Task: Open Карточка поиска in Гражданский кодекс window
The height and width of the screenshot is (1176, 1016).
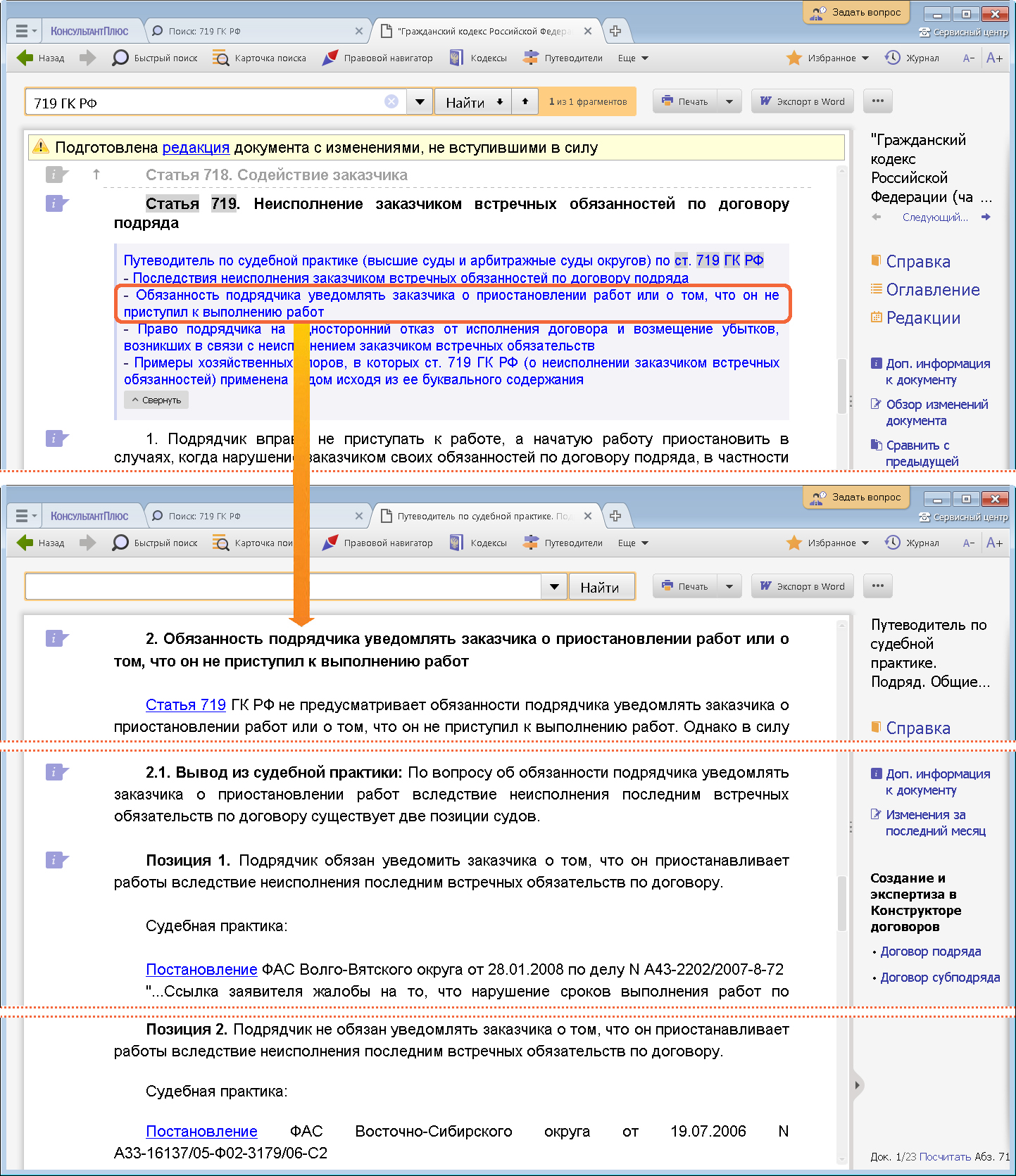Action: pyautogui.click(x=259, y=58)
